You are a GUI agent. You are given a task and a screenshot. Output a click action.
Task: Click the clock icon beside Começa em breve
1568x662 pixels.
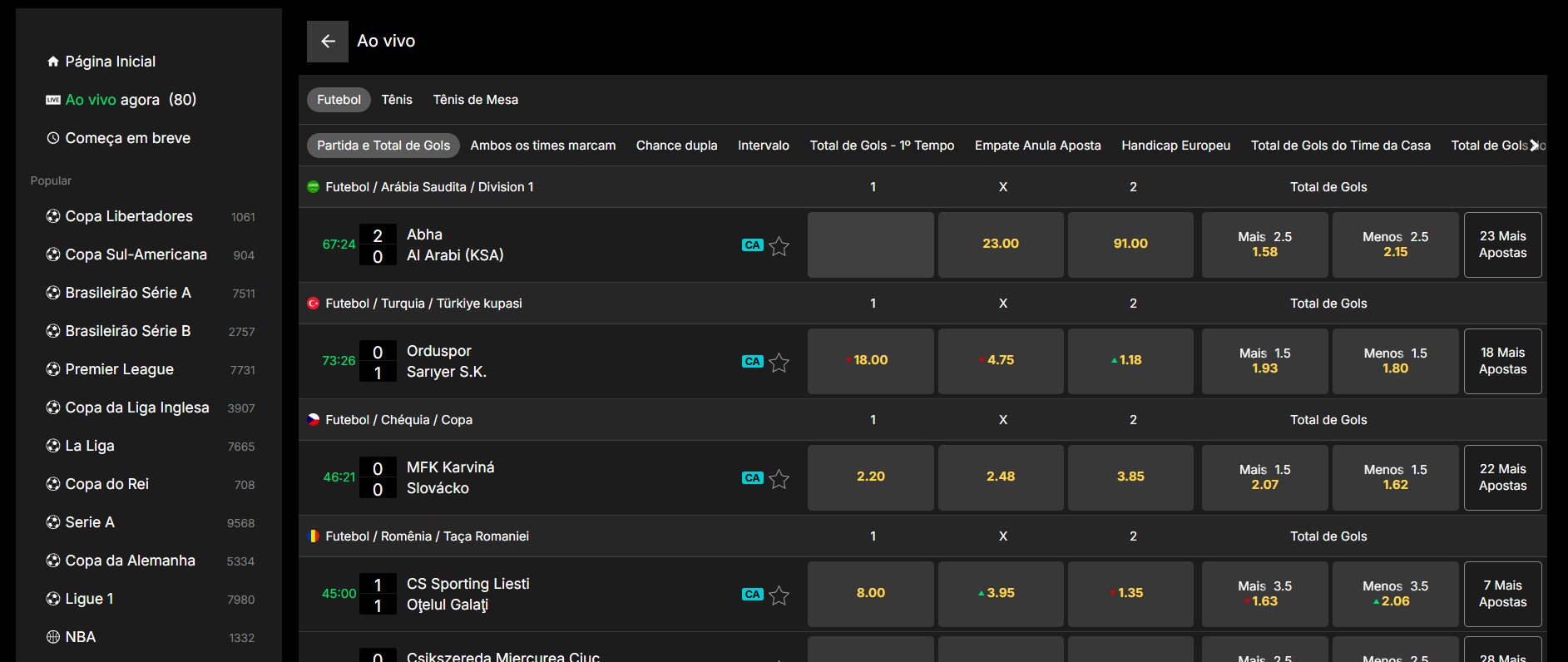point(53,138)
